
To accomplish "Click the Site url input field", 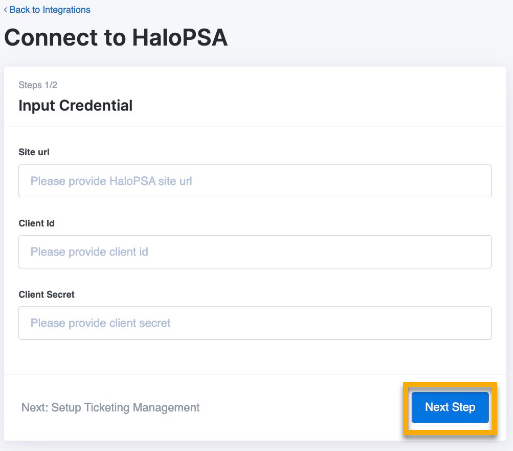I will 255,181.
